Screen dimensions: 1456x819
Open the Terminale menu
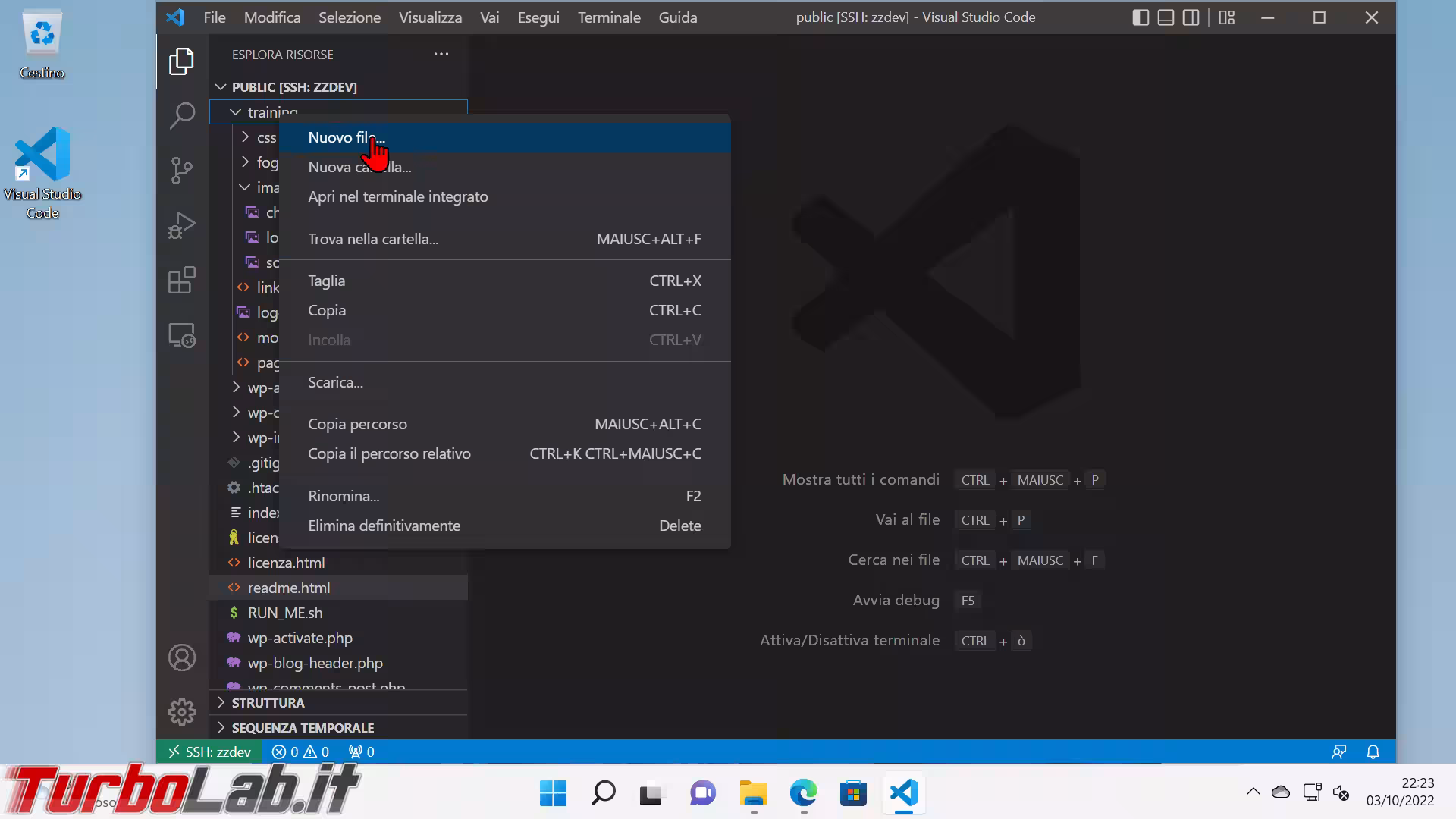coord(608,17)
